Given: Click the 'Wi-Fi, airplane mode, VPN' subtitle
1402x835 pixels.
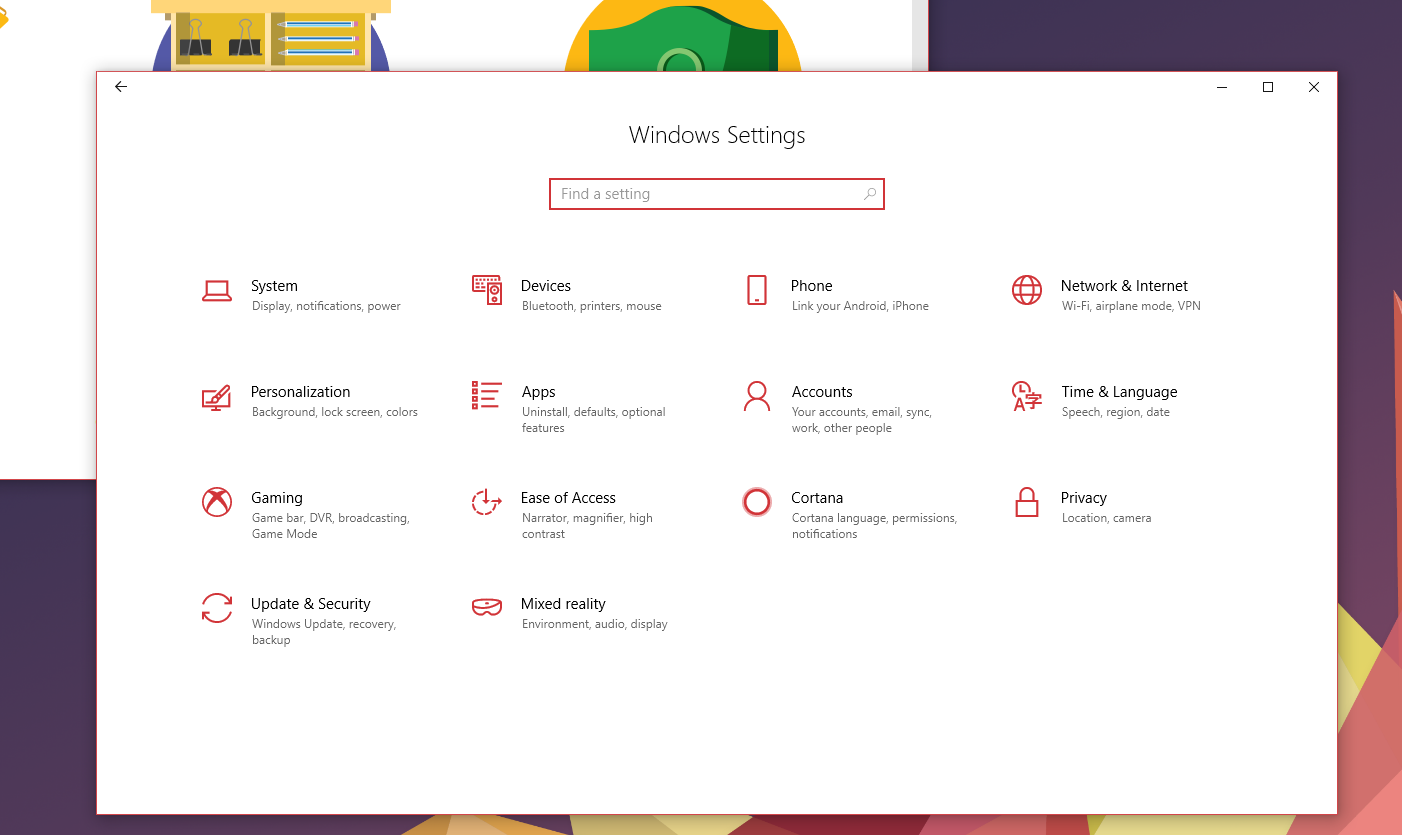Looking at the screenshot, I should click(1131, 306).
